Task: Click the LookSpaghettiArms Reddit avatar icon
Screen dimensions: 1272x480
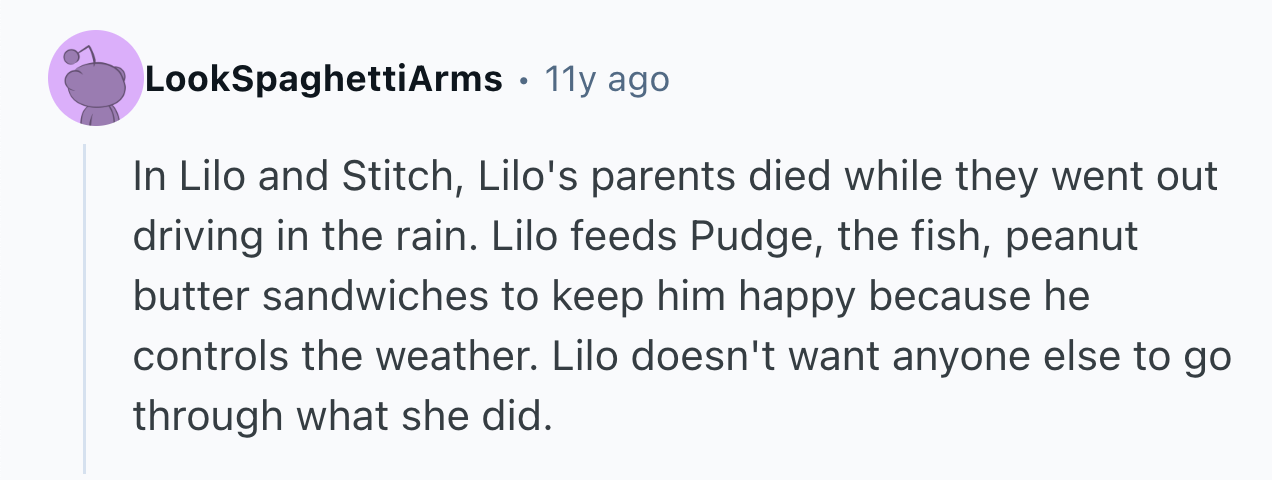Action: [x=96, y=79]
